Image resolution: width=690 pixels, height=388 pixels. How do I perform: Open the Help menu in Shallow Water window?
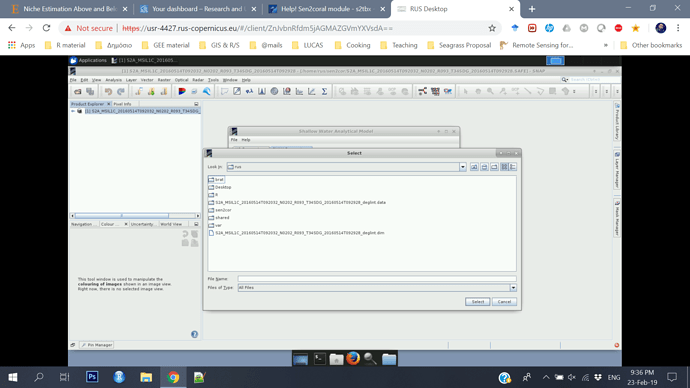[x=246, y=140]
